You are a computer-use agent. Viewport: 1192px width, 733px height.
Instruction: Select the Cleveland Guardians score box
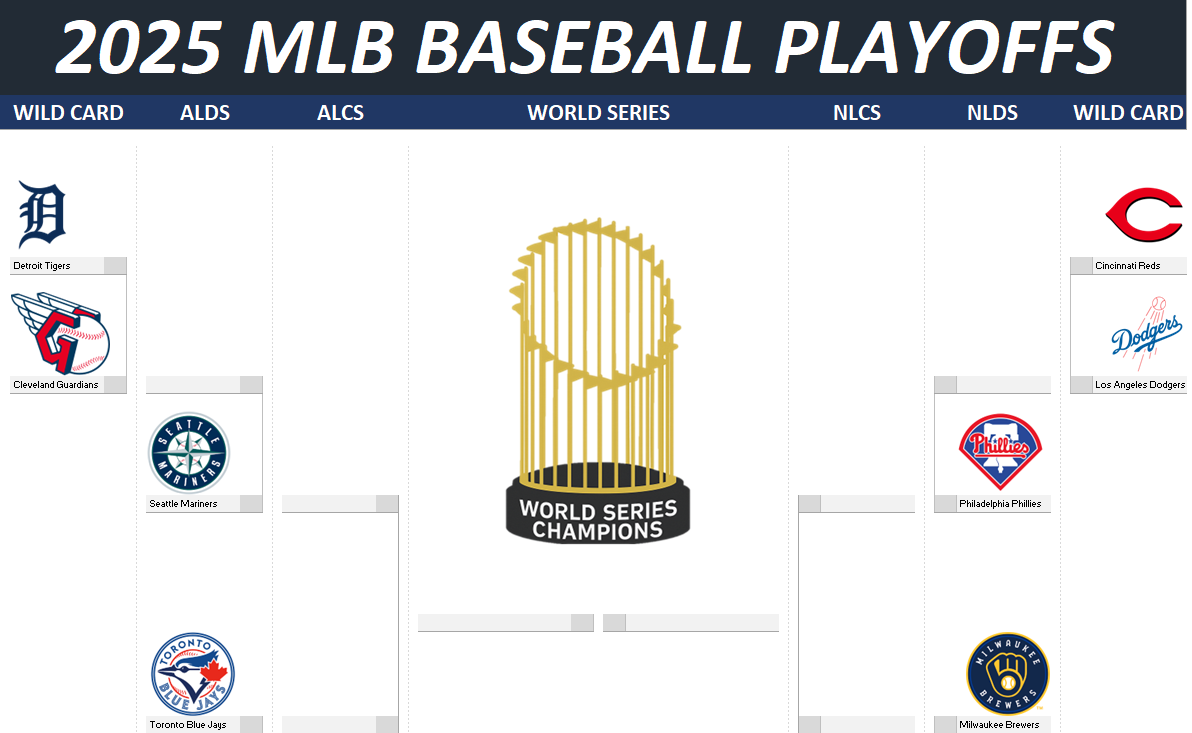pyautogui.click(x=115, y=385)
